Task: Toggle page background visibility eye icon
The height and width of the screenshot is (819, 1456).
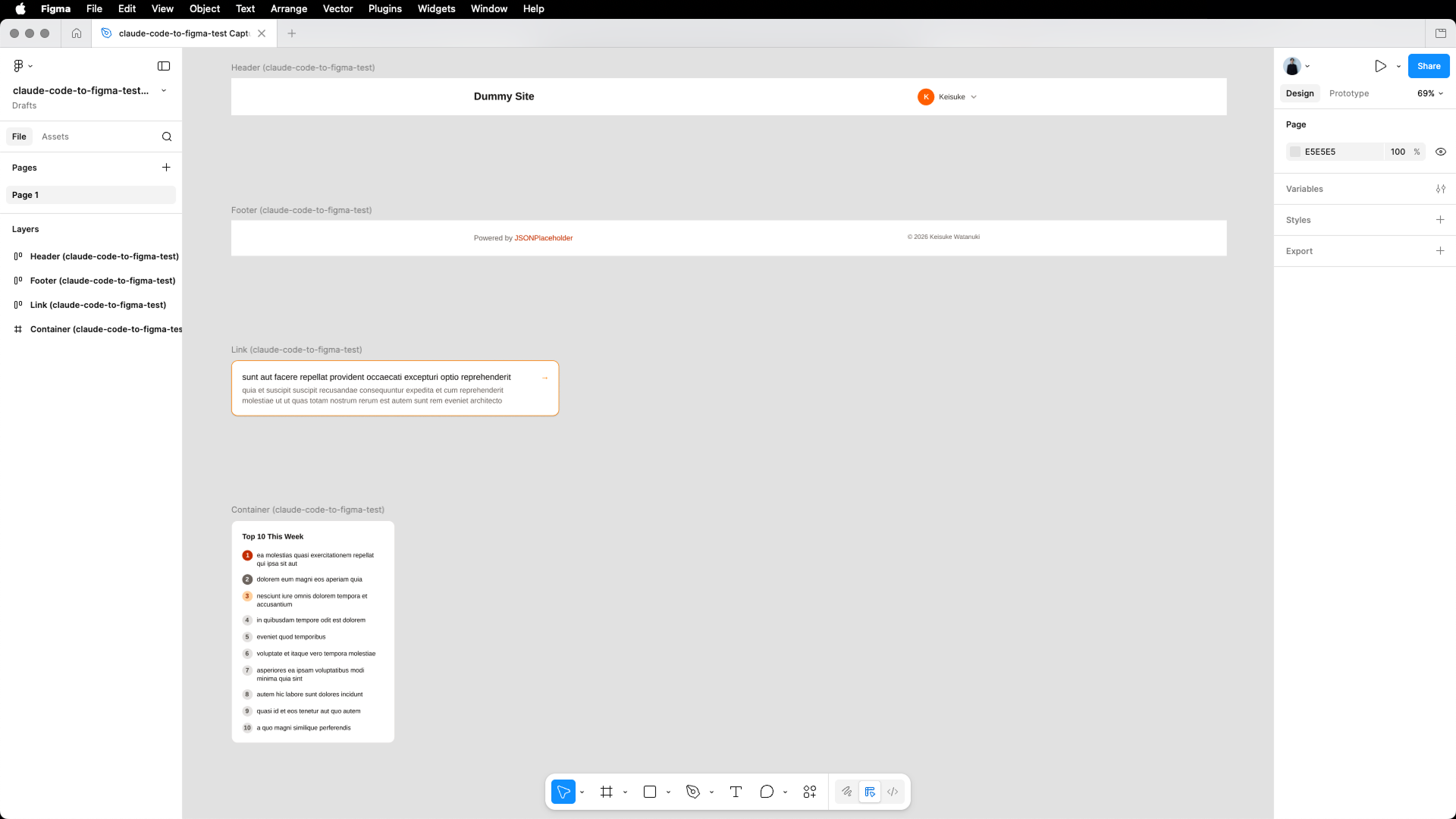Action: click(1441, 152)
